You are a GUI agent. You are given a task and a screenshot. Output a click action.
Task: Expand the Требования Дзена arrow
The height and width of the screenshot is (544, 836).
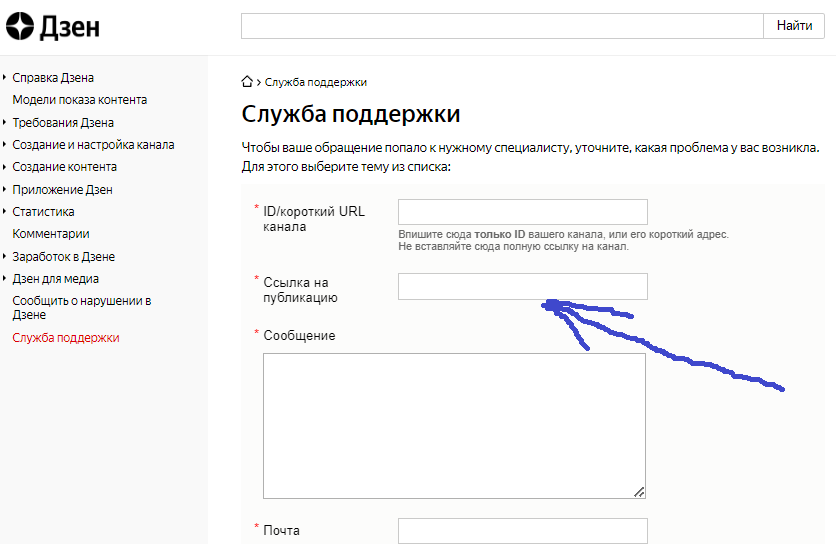point(4,122)
